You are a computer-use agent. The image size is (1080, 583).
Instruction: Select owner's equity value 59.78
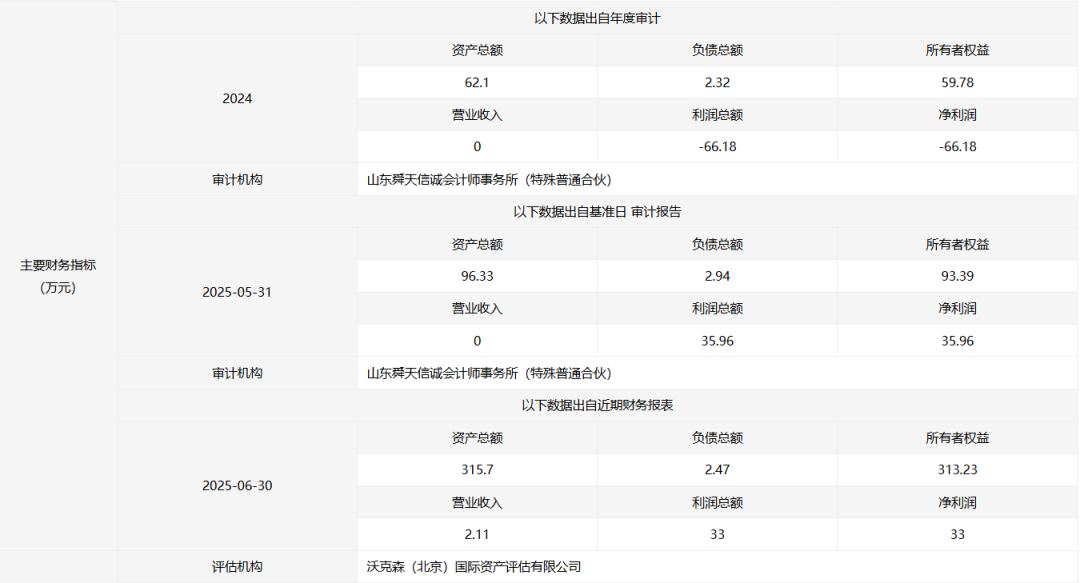click(x=957, y=82)
